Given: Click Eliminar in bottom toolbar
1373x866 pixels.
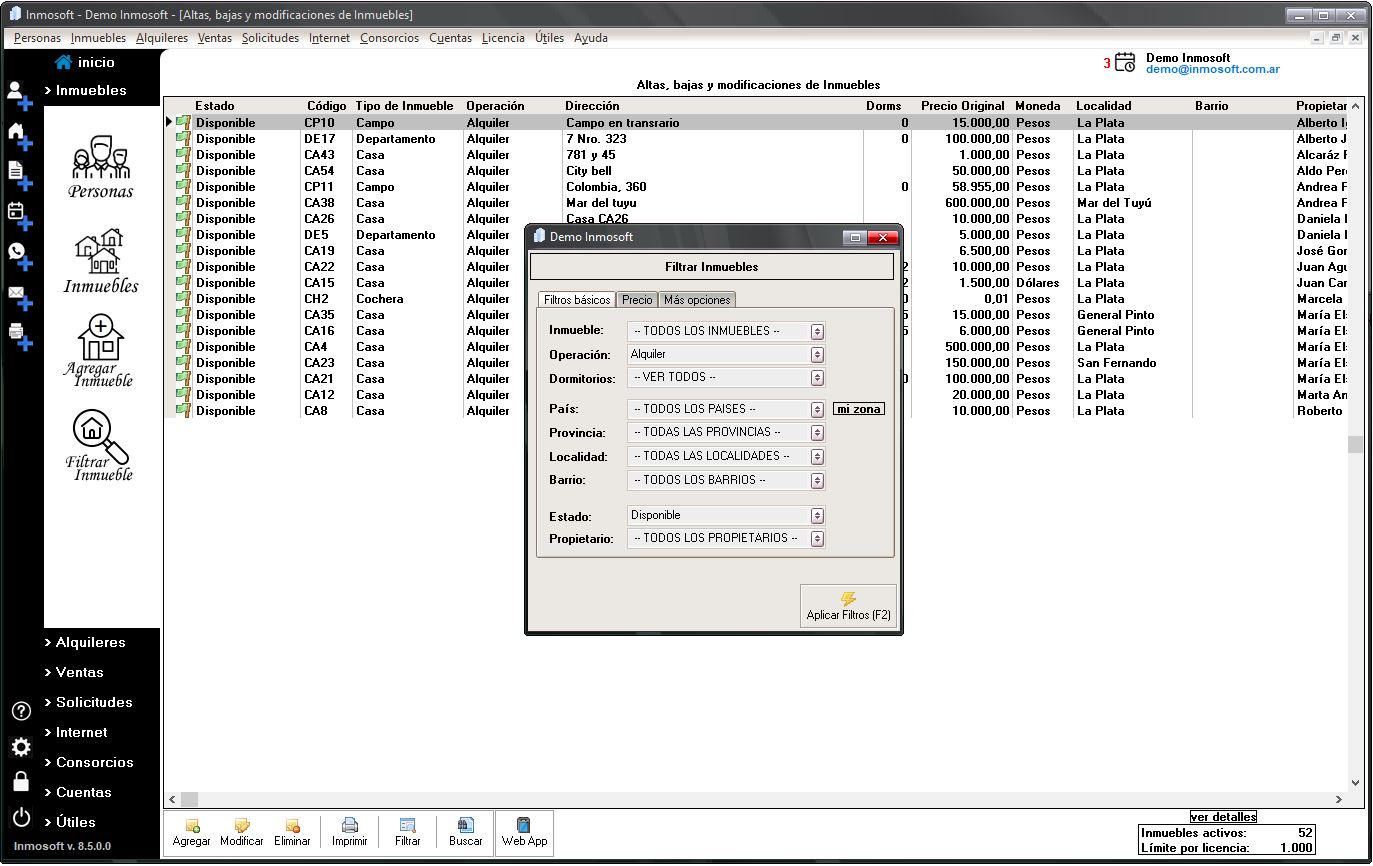Looking at the screenshot, I should pyautogui.click(x=293, y=833).
